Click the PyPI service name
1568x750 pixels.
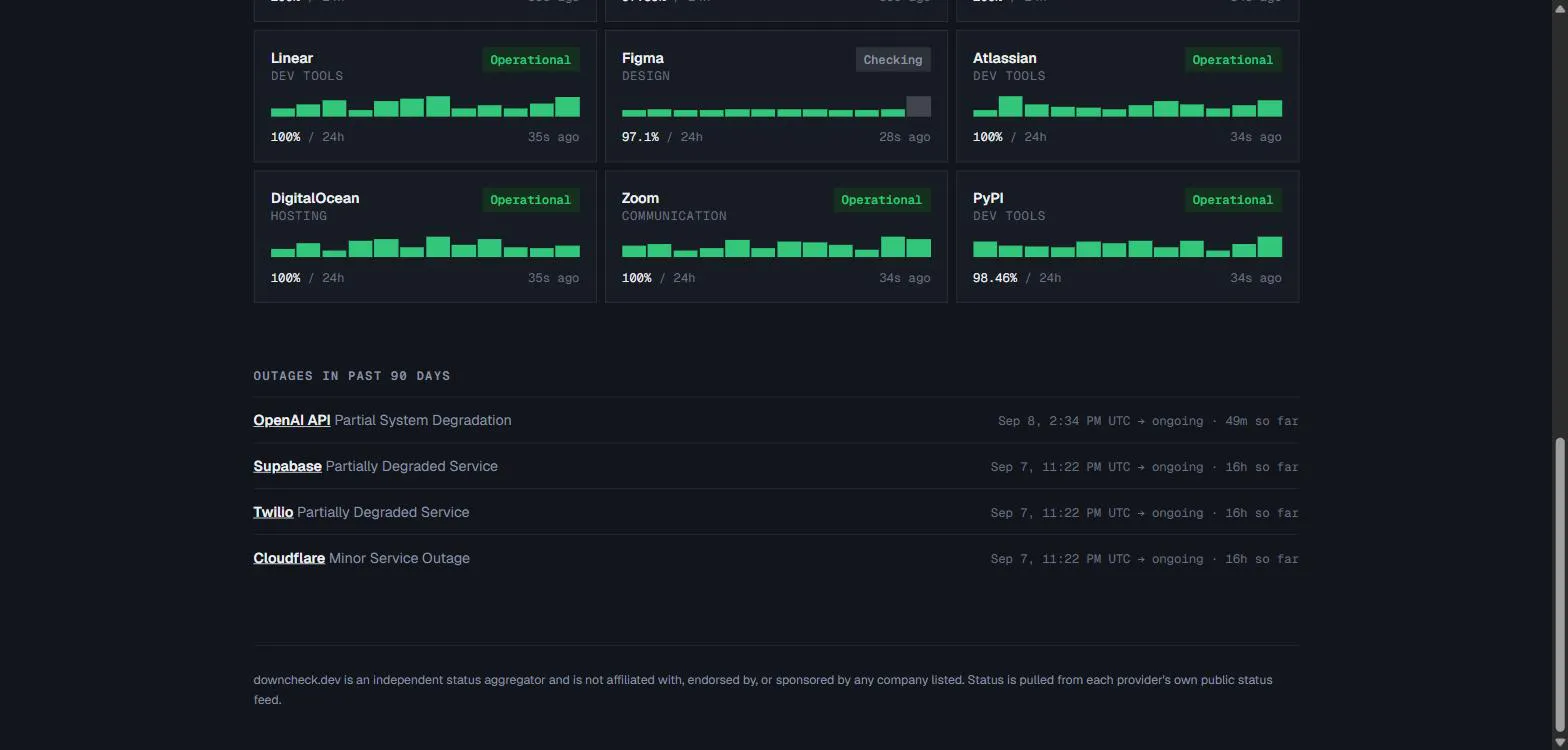tap(988, 198)
